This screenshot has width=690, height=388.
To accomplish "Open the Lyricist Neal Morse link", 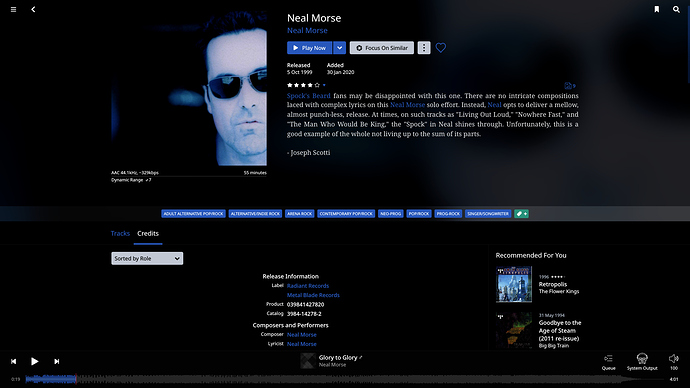I will (302, 344).
